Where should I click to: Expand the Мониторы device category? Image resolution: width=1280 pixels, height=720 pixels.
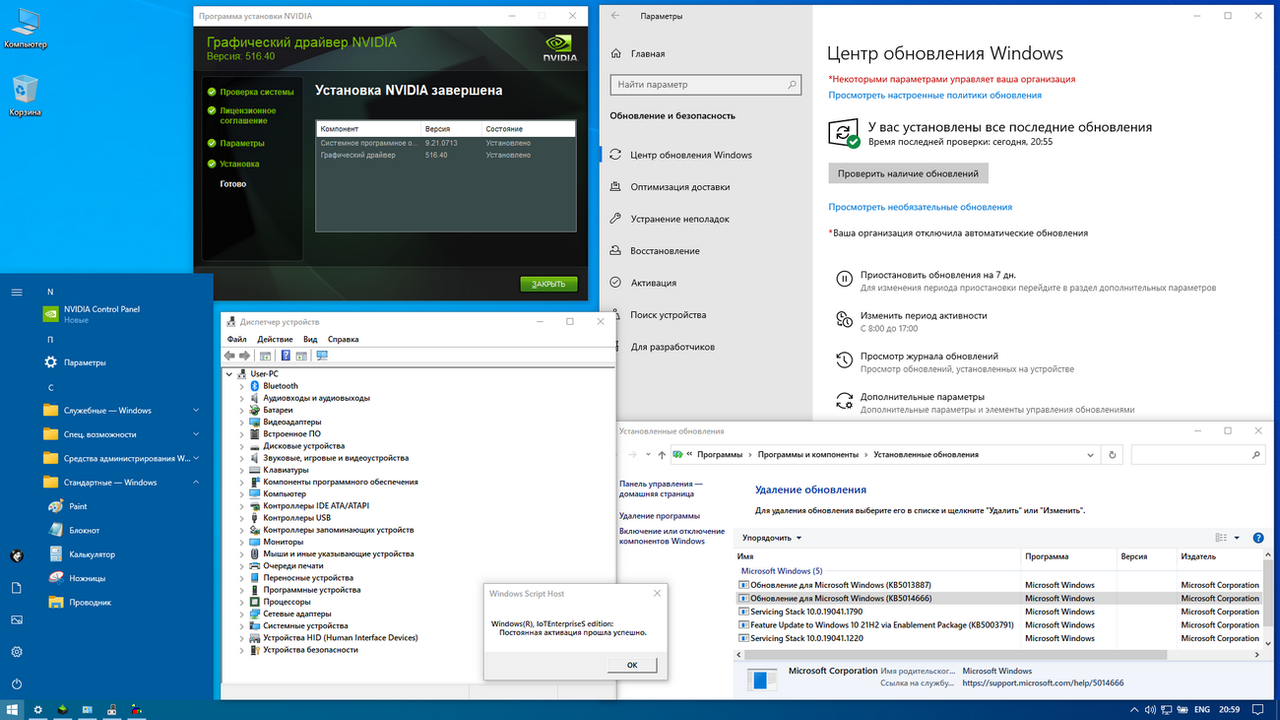[242, 542]
